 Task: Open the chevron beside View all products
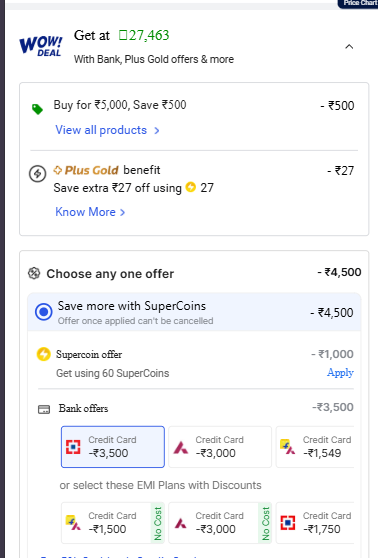click(157, 131)
